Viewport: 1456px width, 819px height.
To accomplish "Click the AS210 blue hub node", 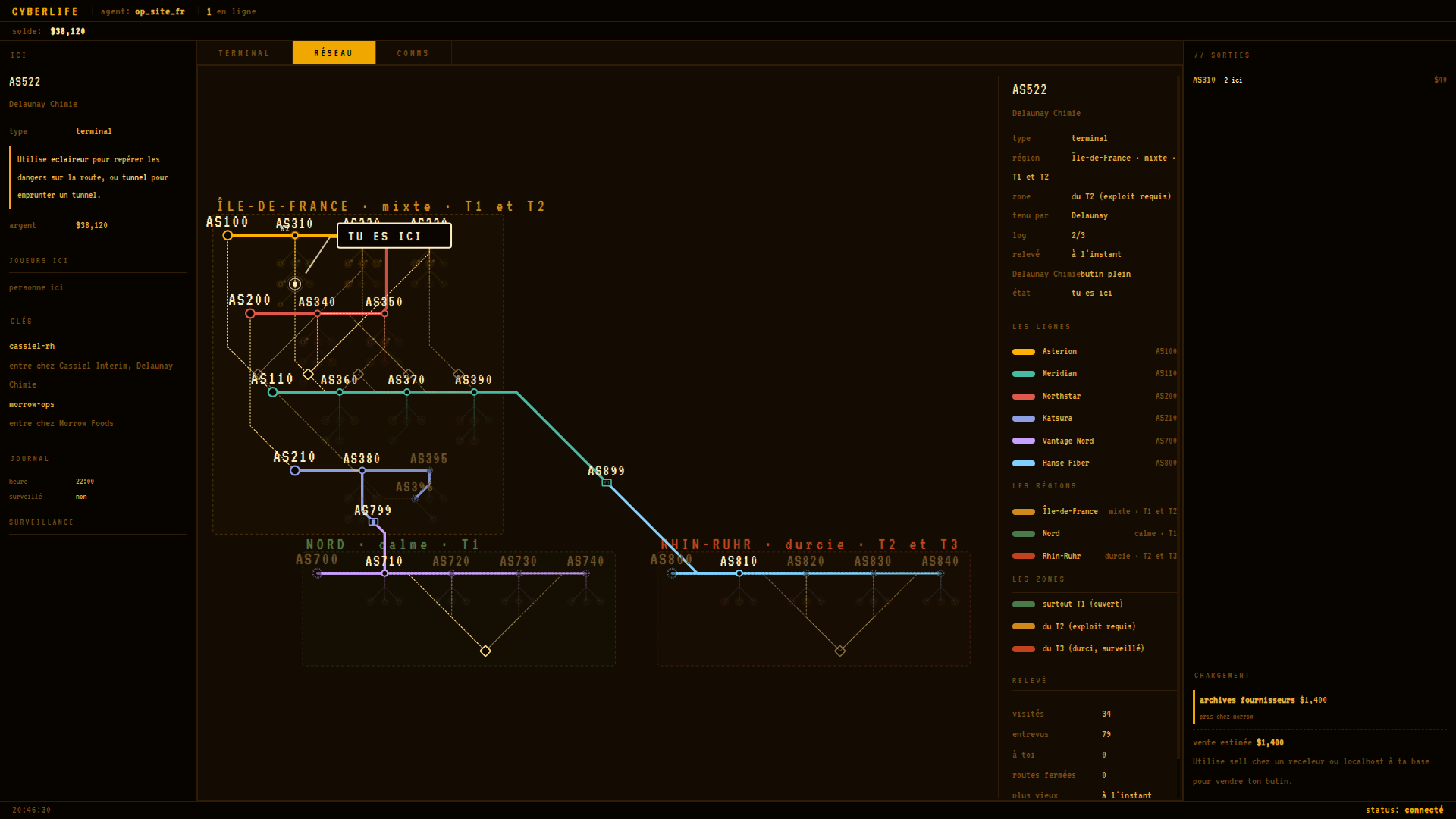I will (x=295, y=471).
